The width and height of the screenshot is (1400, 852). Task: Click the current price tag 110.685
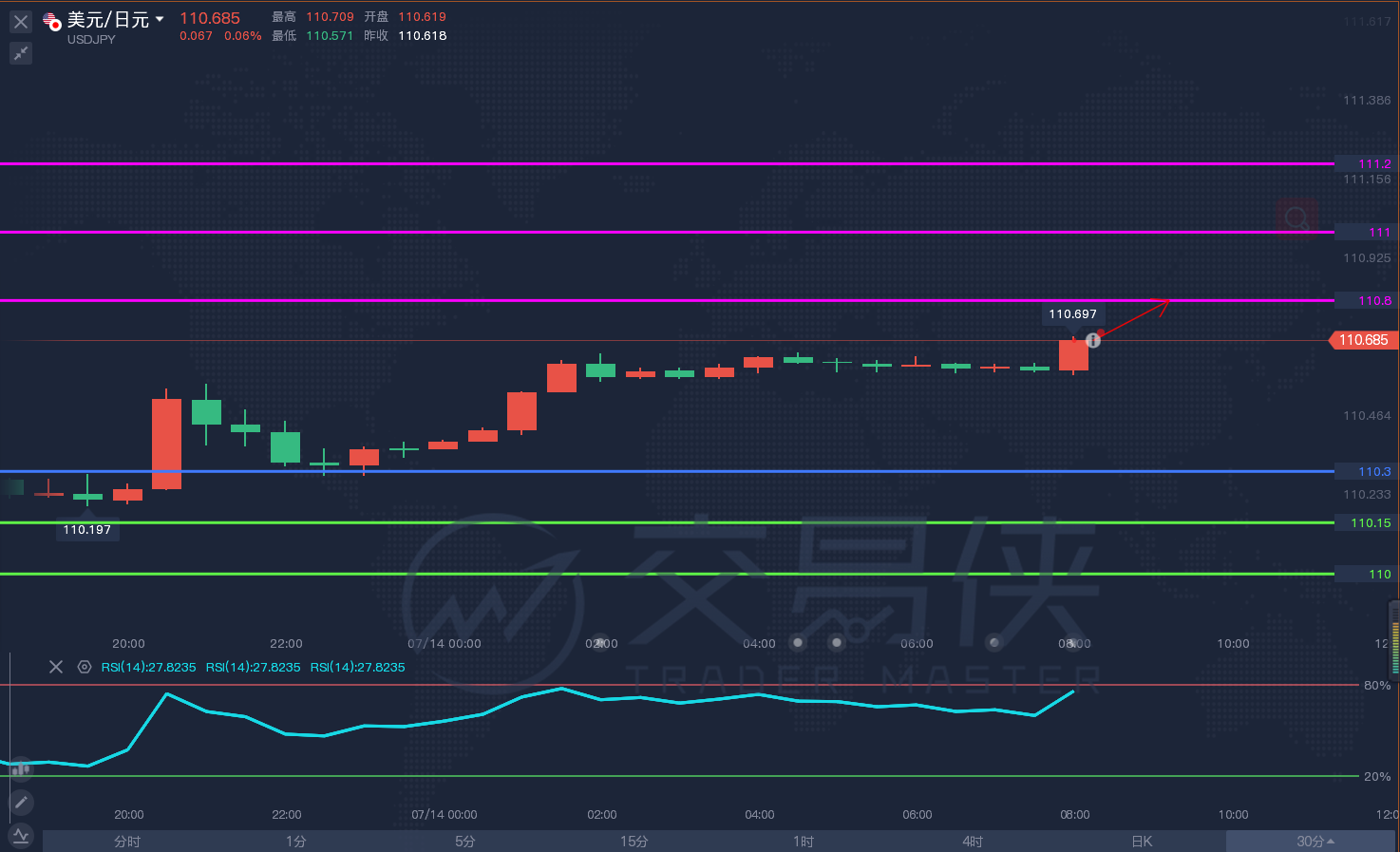[1363, 340]
